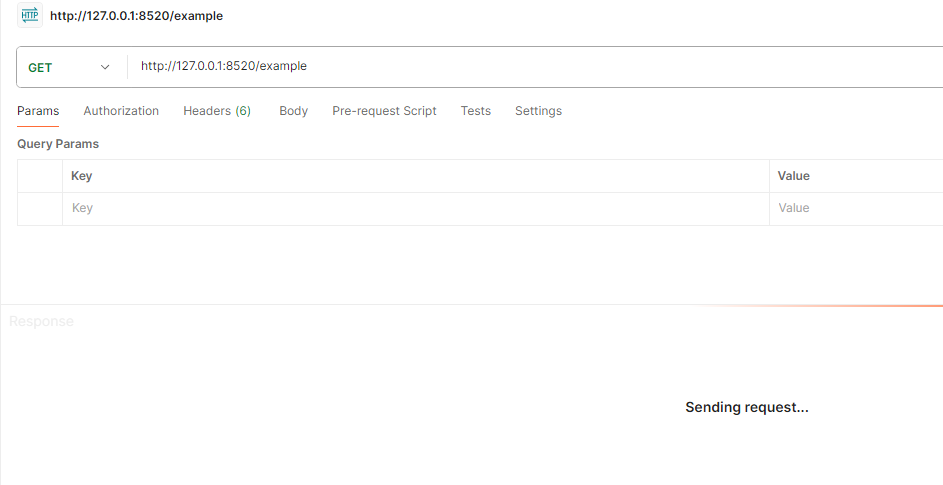Click the HTTP request icon beside the title
Image resolution: width=943 pixels, height=485 pixels.
30,15
